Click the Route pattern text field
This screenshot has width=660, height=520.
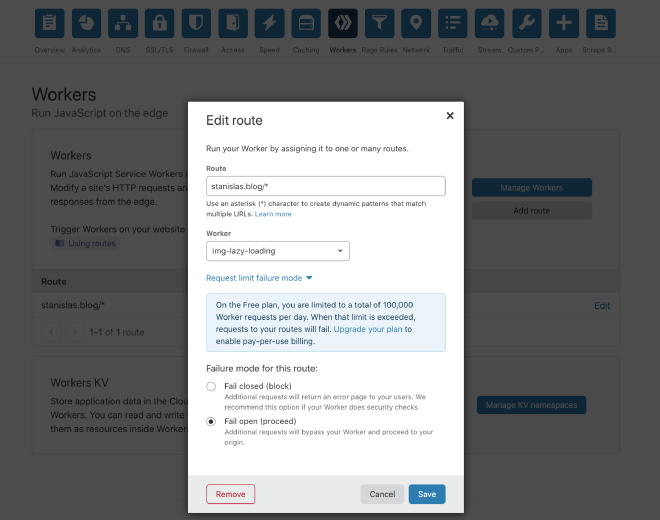click(x=325, y=186)
